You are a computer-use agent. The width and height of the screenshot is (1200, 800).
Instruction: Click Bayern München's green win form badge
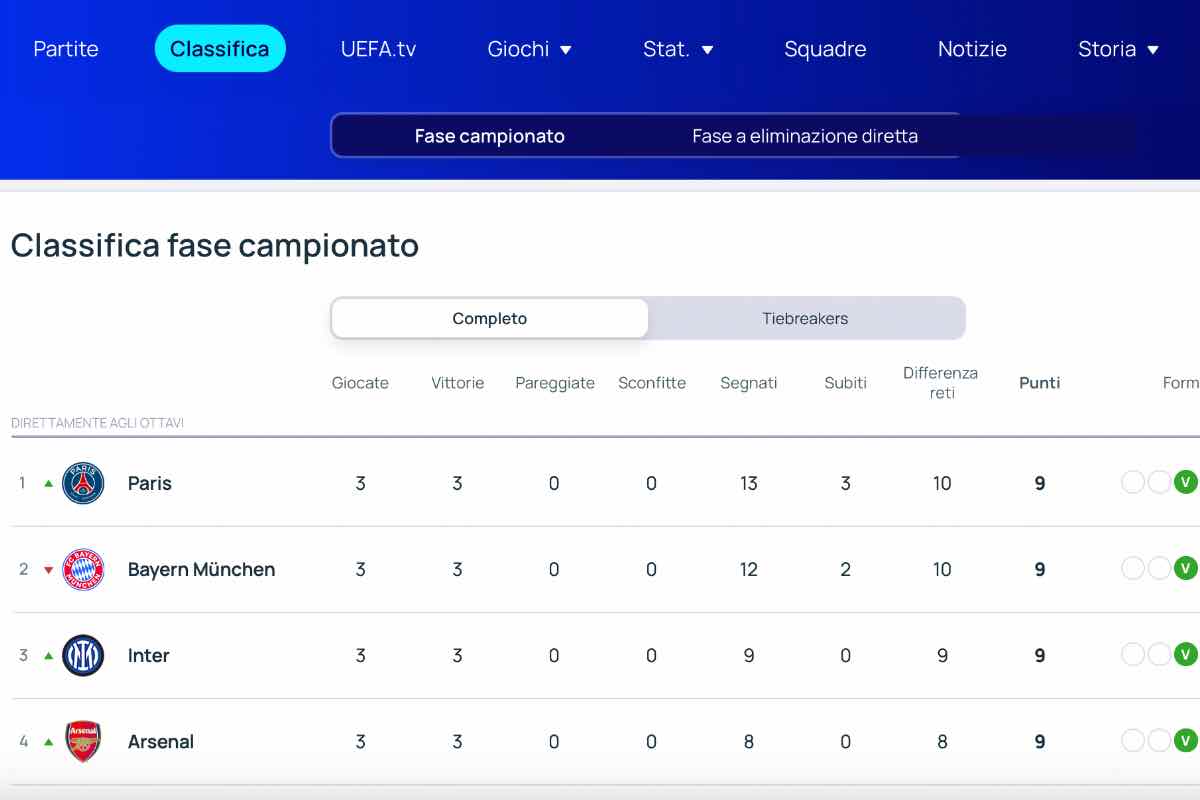point(1185,569)
